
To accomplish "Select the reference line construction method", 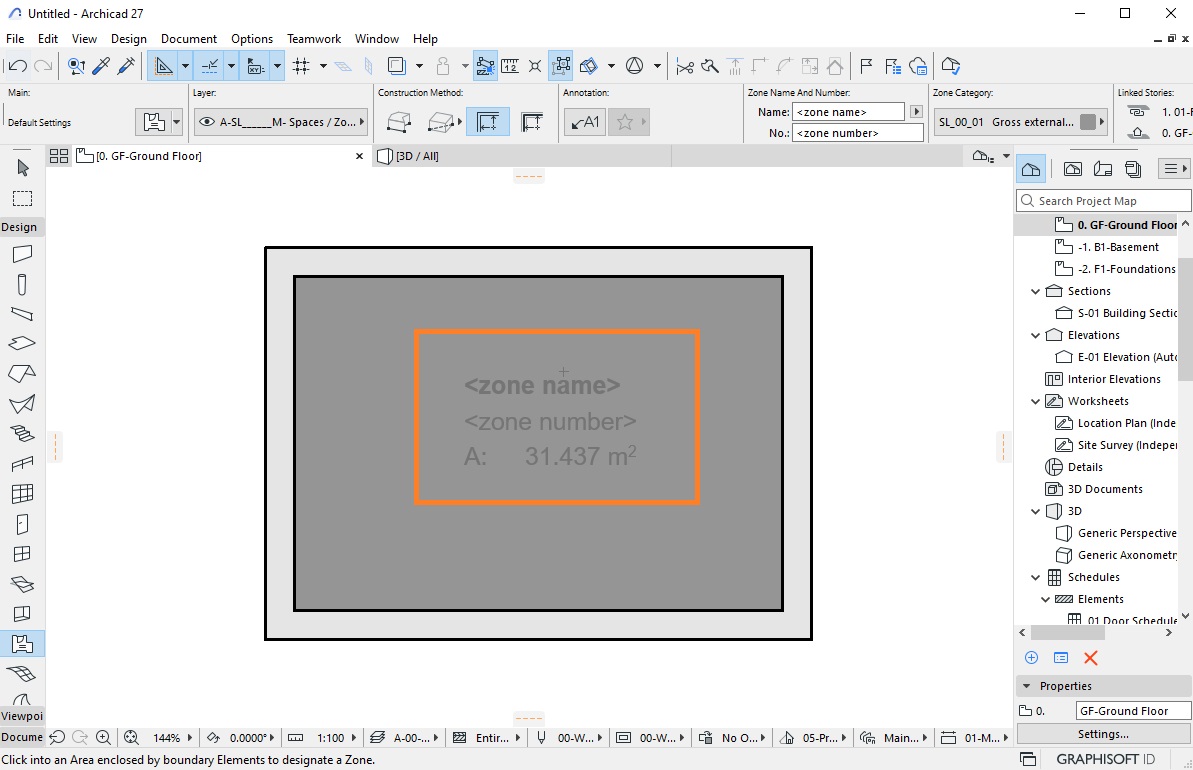I will click(532, 122).
